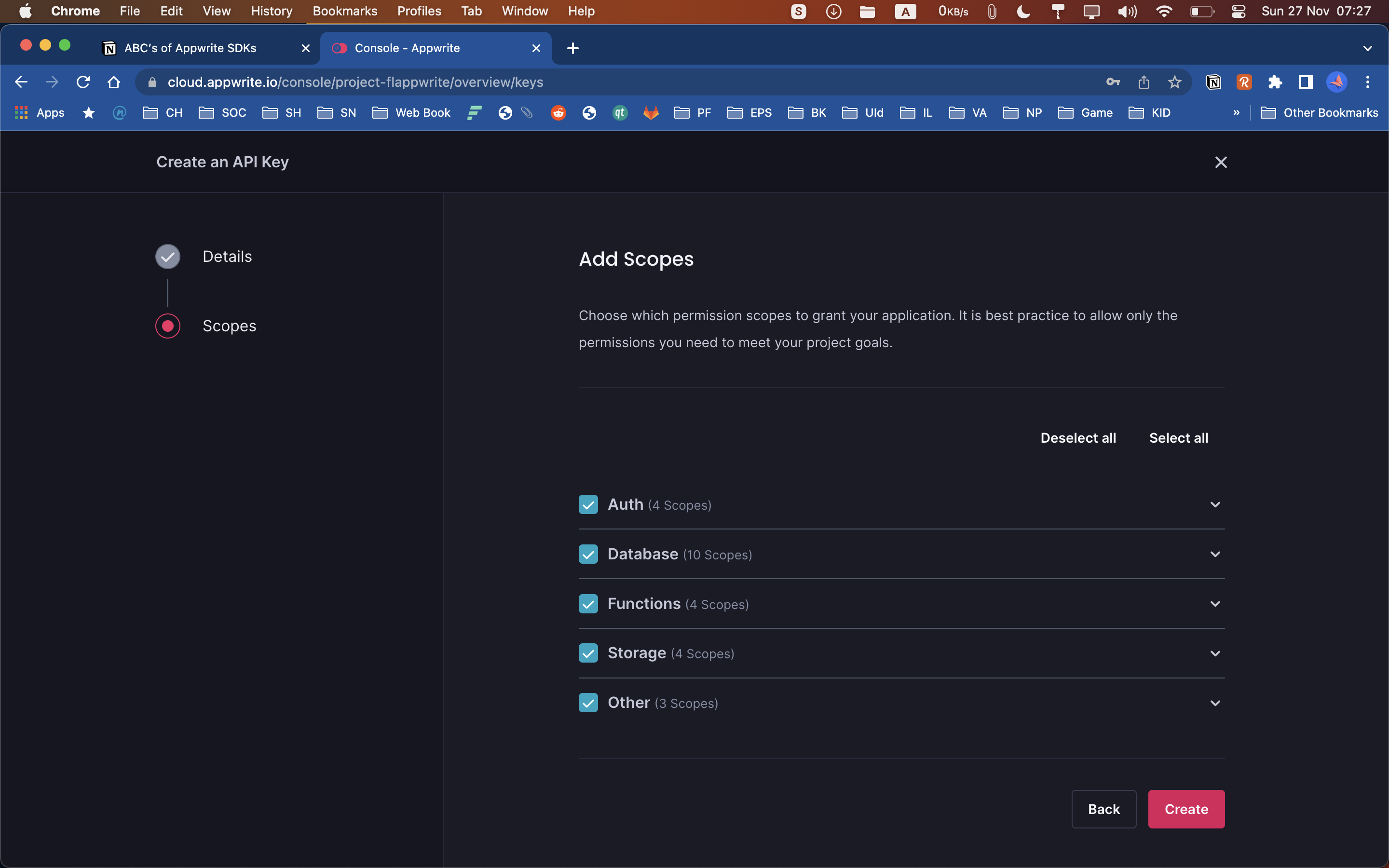
Task: Expand the Functions scopes section
Action: (x=1215, y=604)
